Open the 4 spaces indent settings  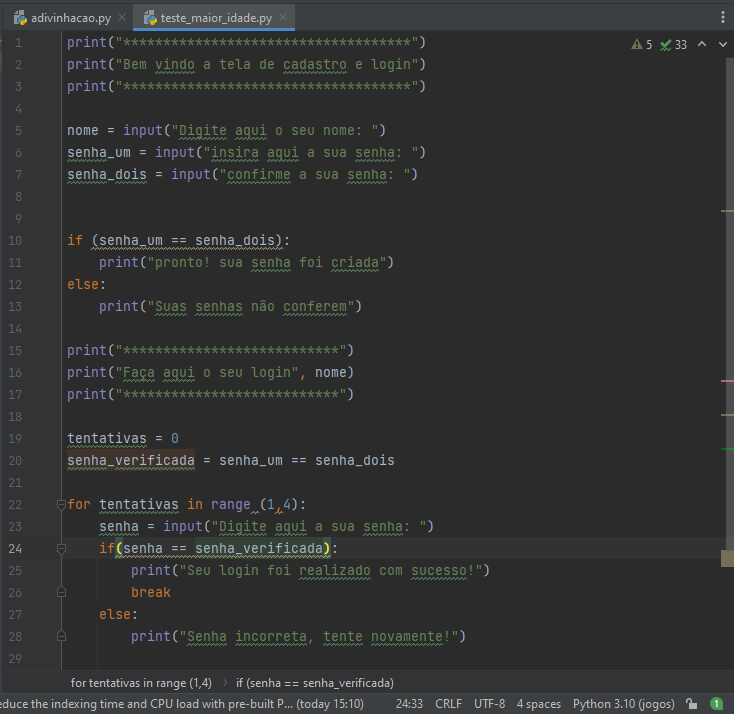[538, 704]
